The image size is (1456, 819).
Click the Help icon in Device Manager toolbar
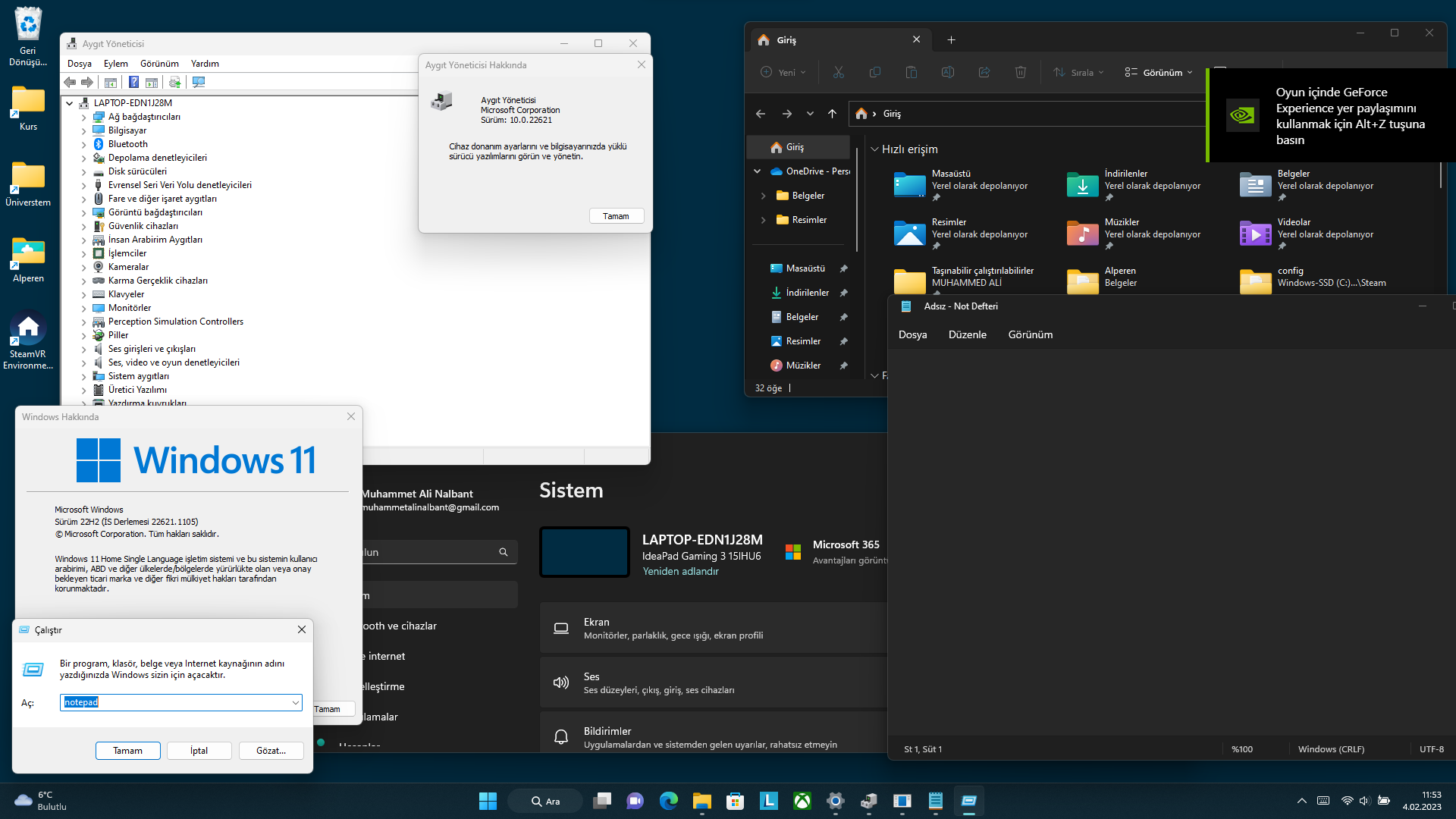click(133, 82)
